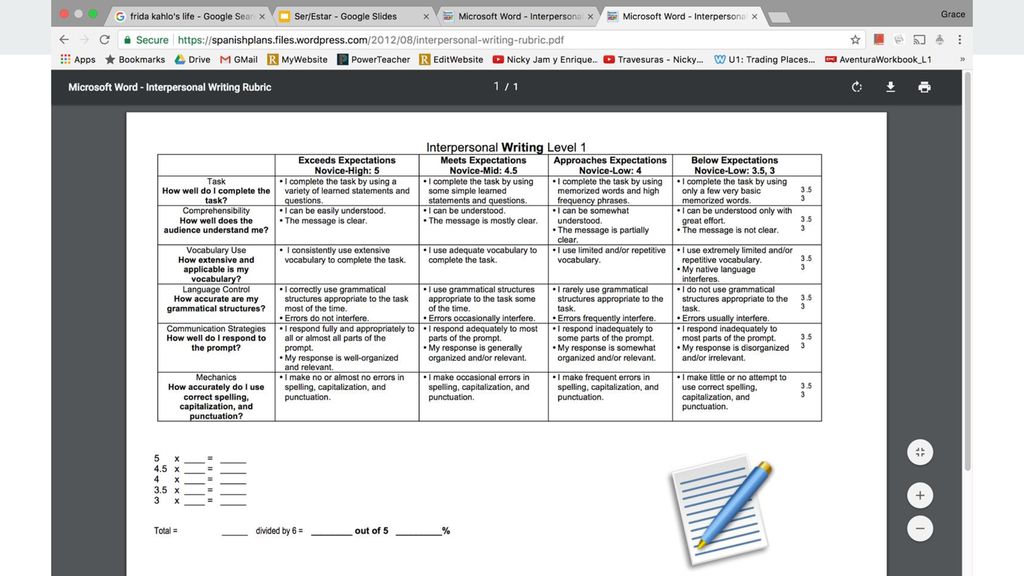Open the Bookmarks folder
The image size is (1024, 576).
point(135,59)
